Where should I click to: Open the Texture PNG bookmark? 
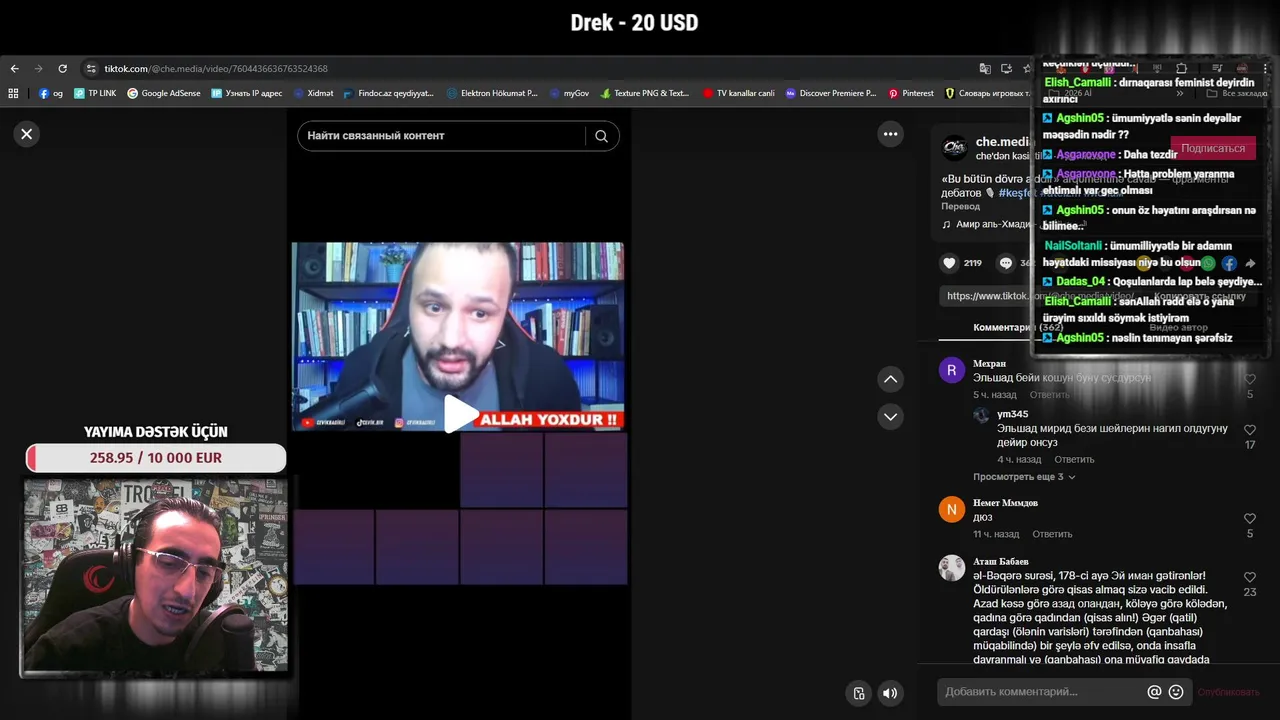[645, 93]
